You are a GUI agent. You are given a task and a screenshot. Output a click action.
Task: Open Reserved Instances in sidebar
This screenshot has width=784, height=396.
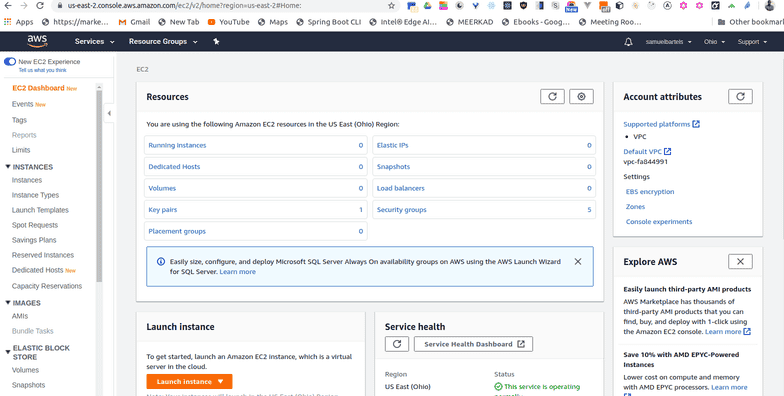(42, 255)
